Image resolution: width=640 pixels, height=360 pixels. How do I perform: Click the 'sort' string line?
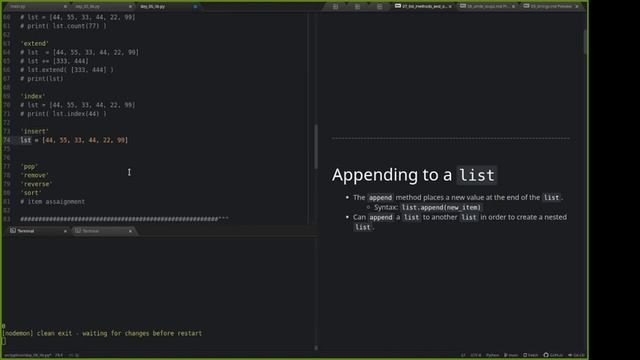coord(31,193)
